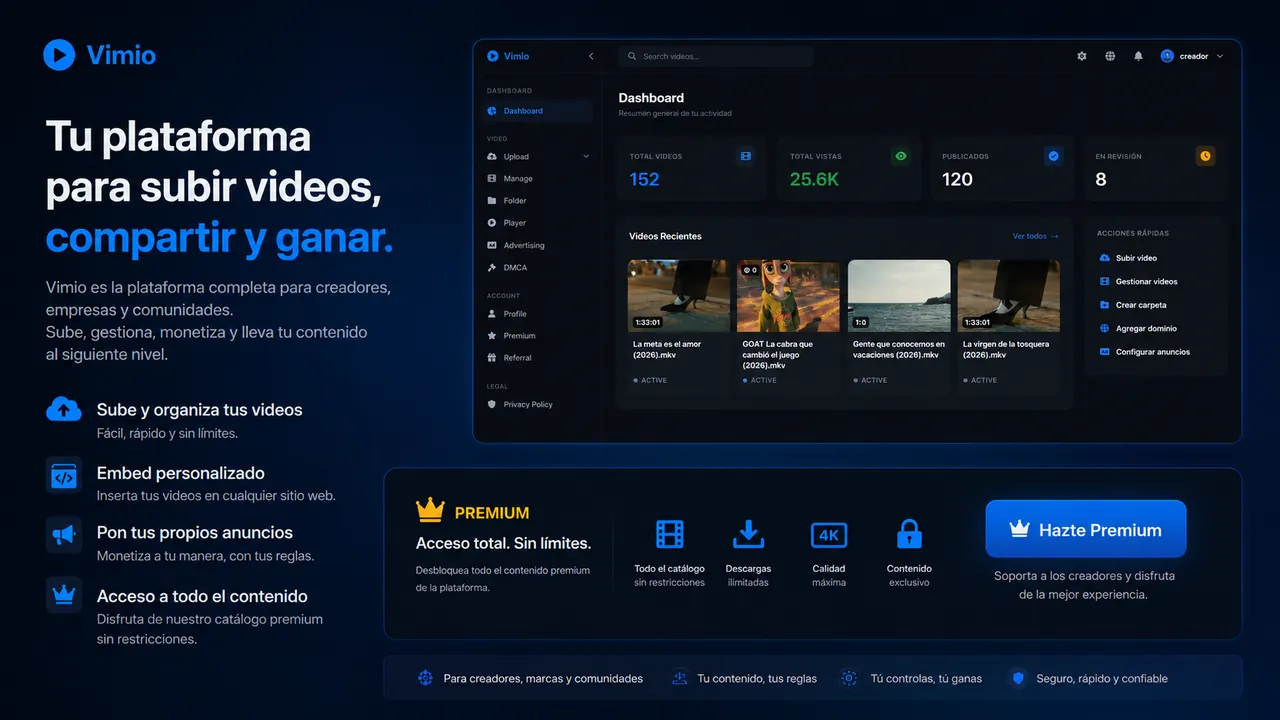The image size is (1280, 720).
Task: Click the Total Videos film icon
Action: (x=745, y=156)
